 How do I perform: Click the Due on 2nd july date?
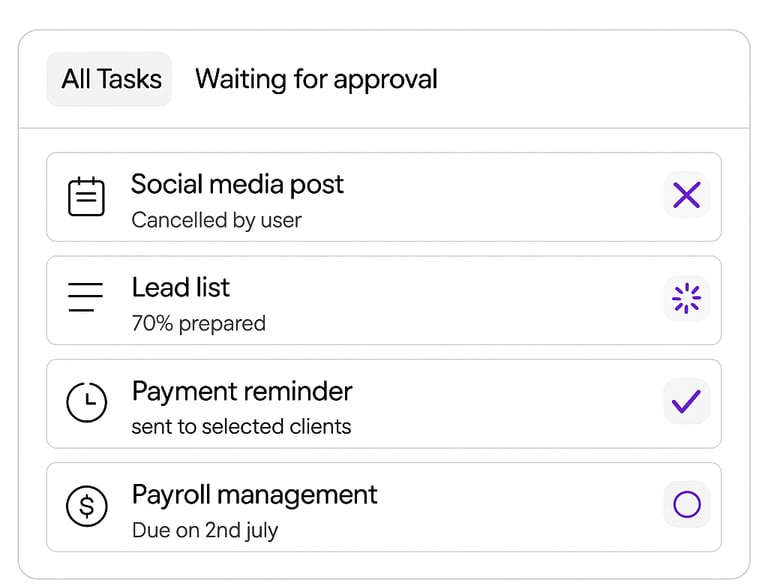[204, 530]
